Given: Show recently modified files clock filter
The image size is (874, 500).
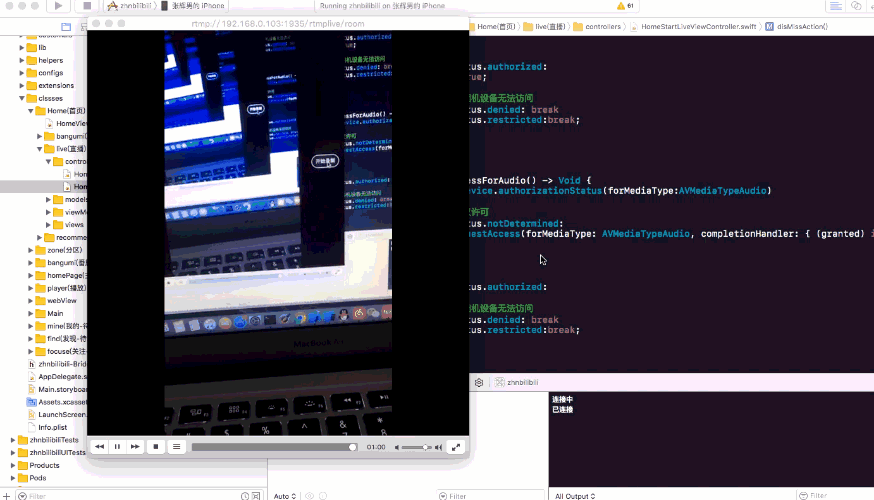Looking at the screenshot, I should coord(245,496).
